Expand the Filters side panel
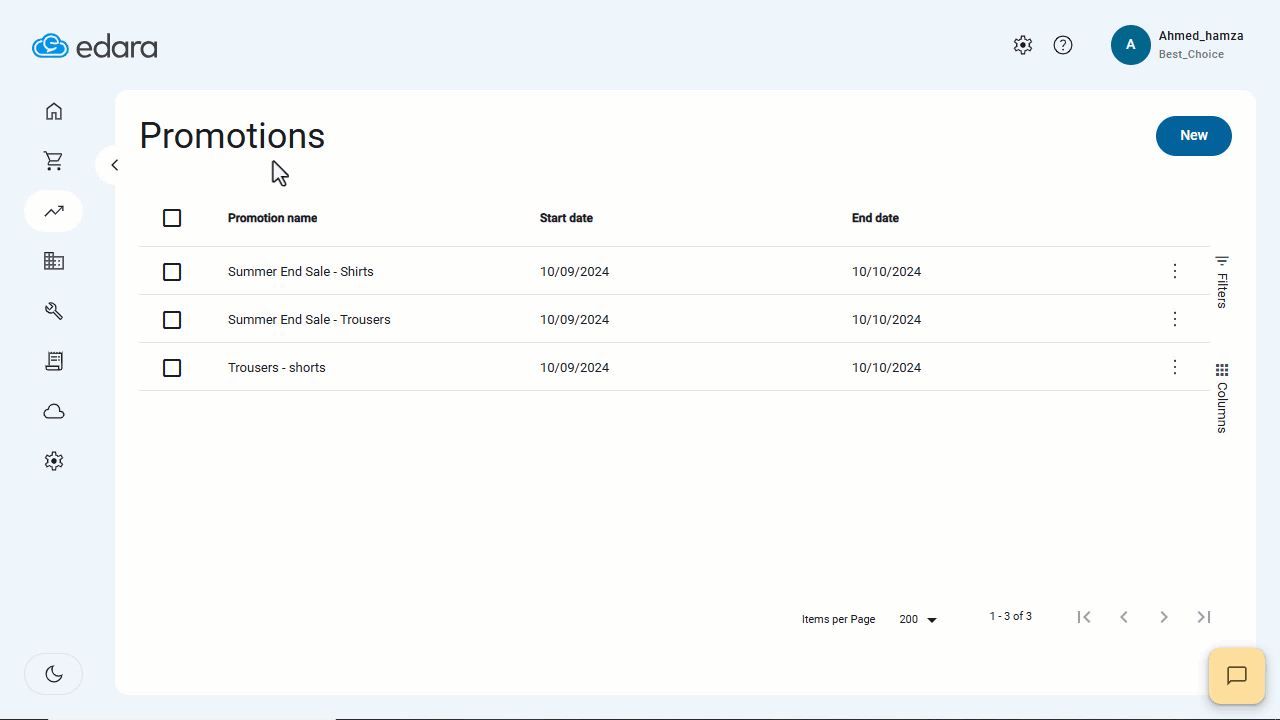Screen dimensions: 1280x720 1222,281
